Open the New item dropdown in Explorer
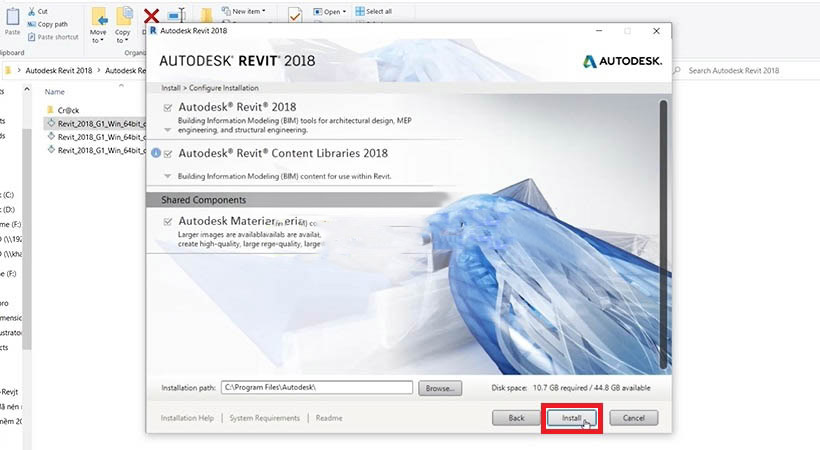The image size is (820, 450). [244, 11]
